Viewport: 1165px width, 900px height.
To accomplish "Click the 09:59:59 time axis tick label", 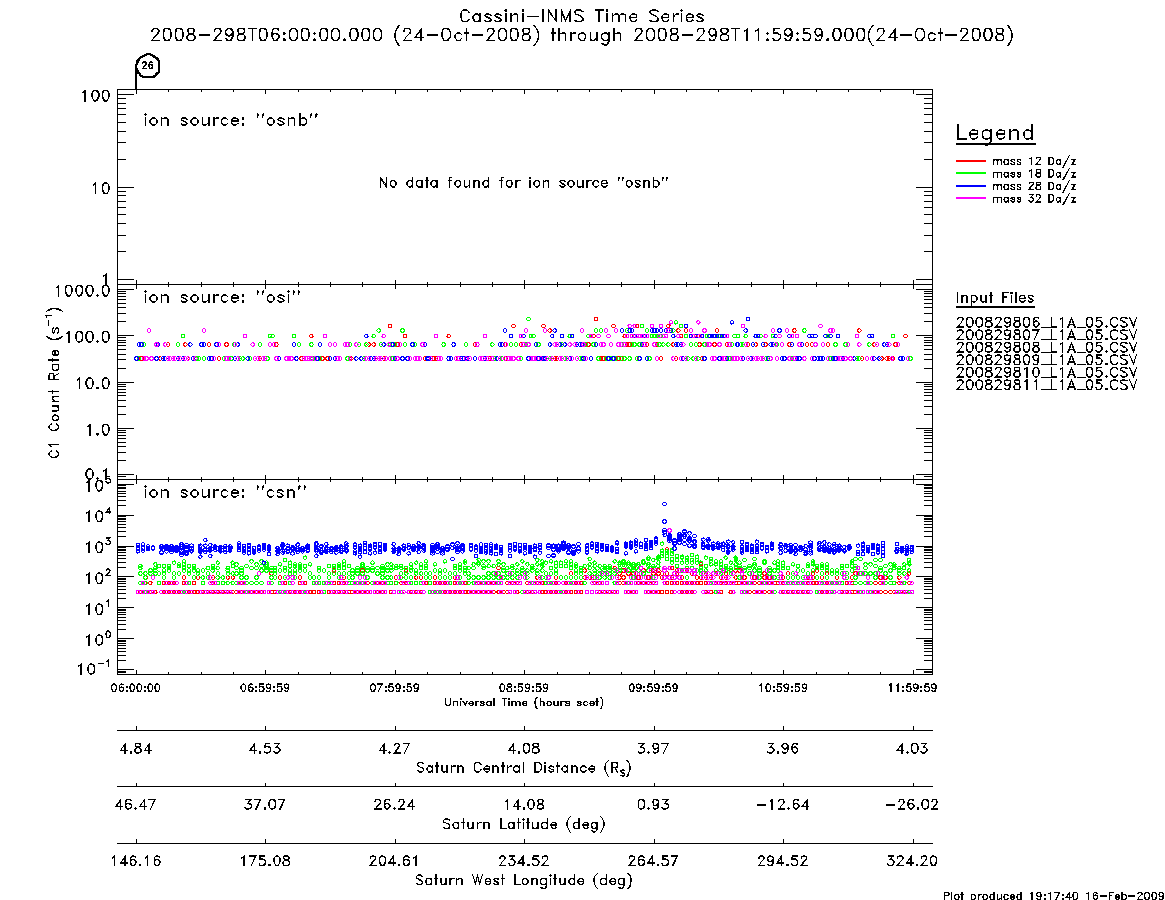I will click(653, 687).
